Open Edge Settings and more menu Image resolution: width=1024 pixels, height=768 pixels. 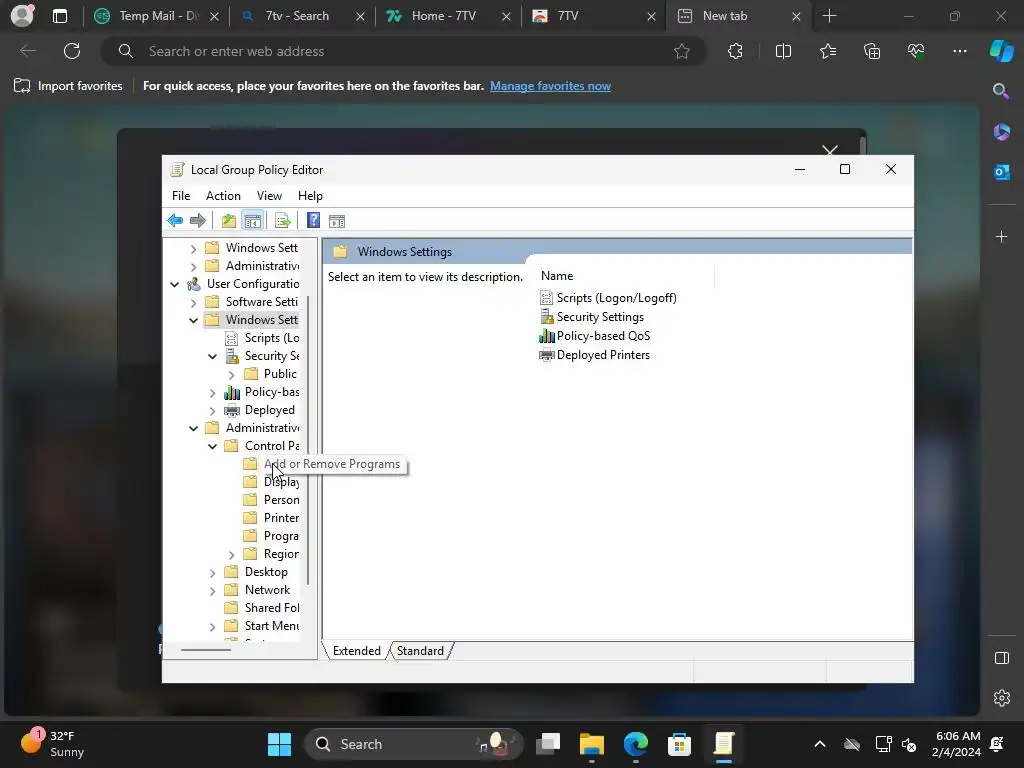(x=959, y=51)
